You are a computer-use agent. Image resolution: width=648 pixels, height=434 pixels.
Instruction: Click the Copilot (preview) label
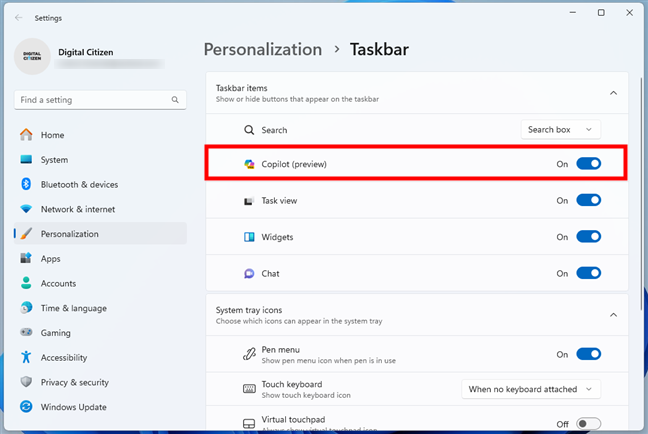(x=294, y=164)
